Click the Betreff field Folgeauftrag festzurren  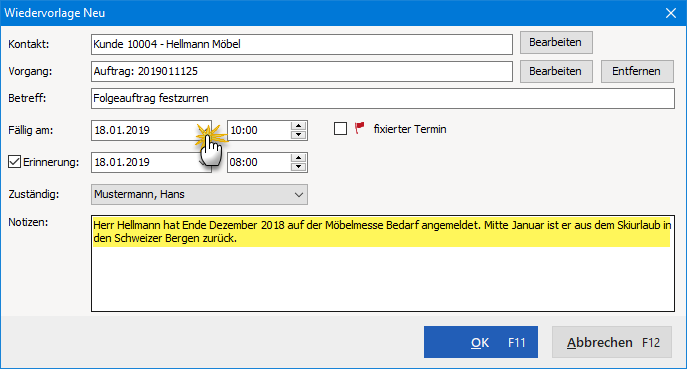pos(382,99)
